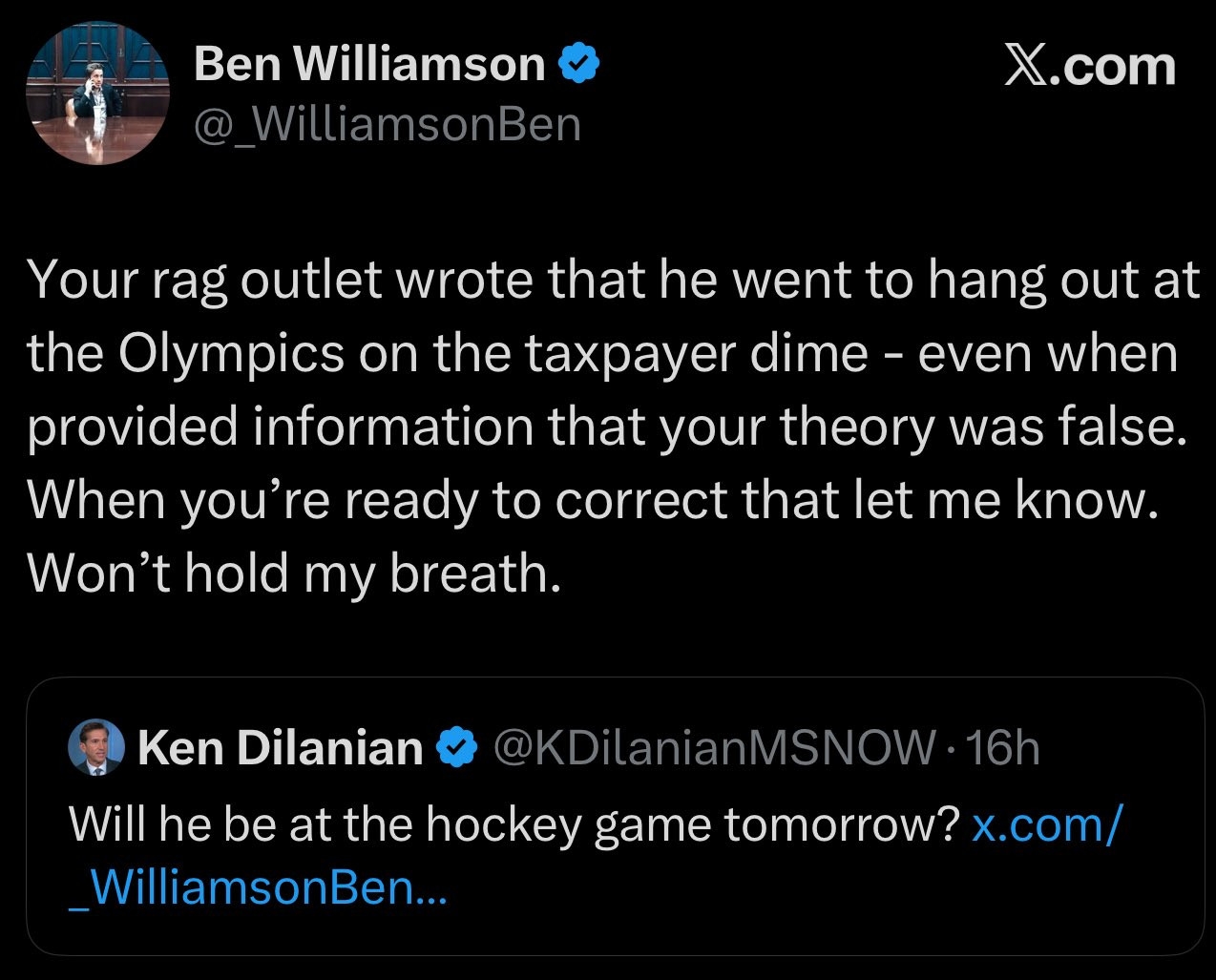Click the verified badge beside Ken Dilanian
Image resolution: width=1216 pixels, height=980 pixels.
tap(457, 747)
